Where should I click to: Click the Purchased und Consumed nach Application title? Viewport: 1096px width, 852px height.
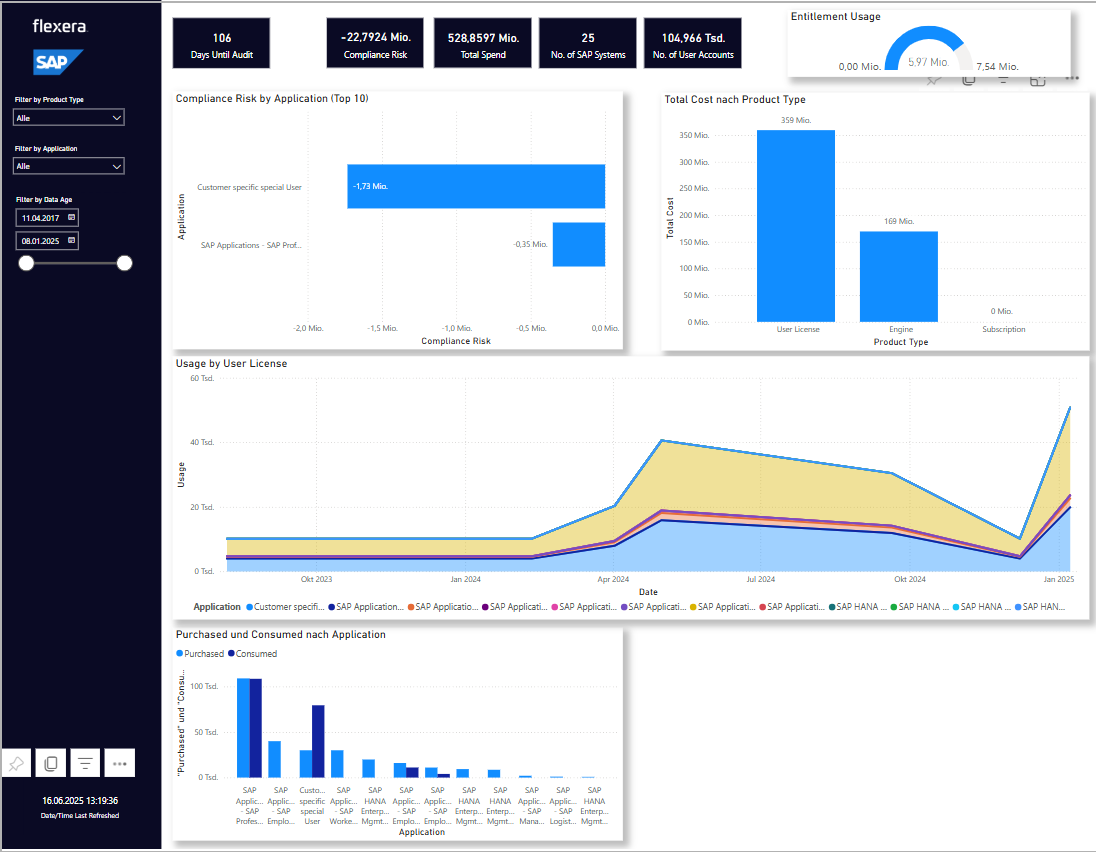click(280, 635)
